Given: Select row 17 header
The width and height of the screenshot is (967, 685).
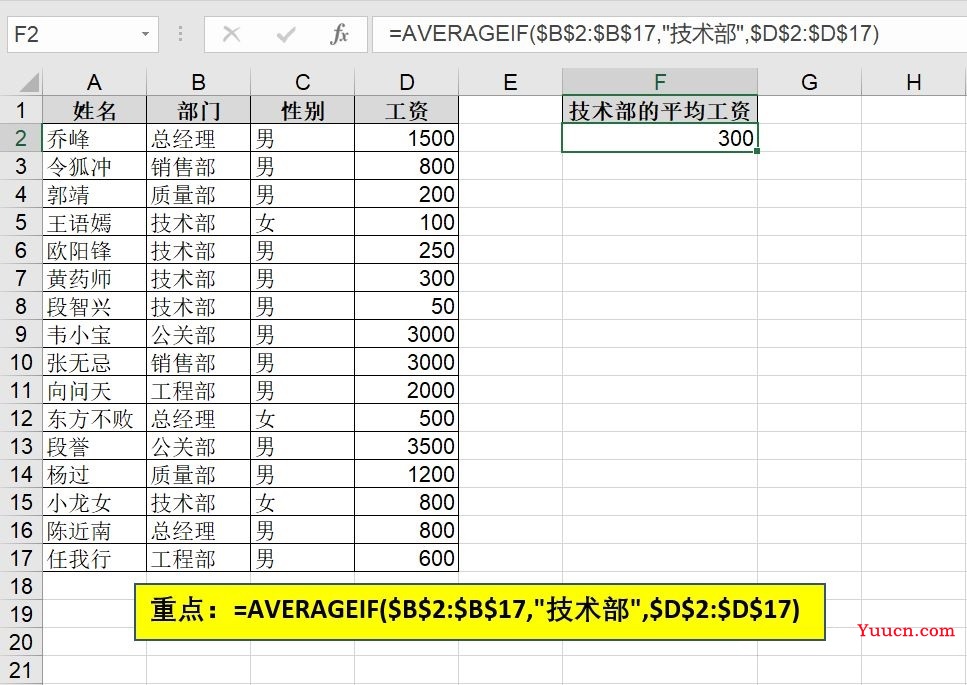Looking at the screenshot, I should [x=21, y=558].
